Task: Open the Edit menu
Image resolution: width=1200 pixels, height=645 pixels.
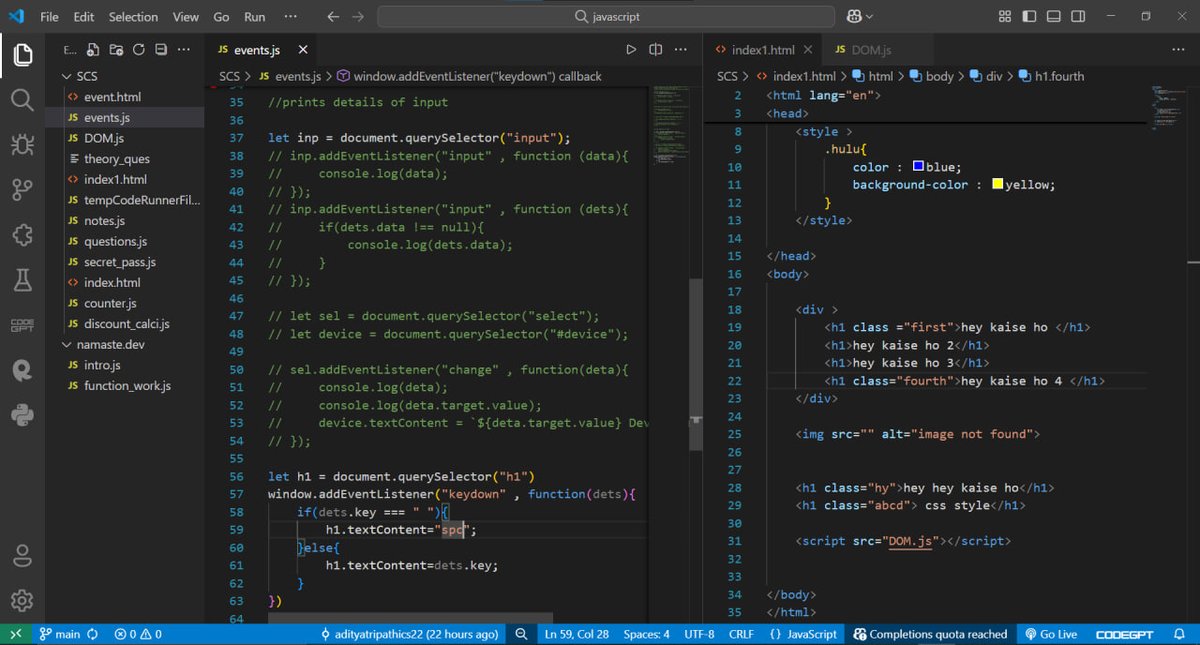Action: [83, 17]
